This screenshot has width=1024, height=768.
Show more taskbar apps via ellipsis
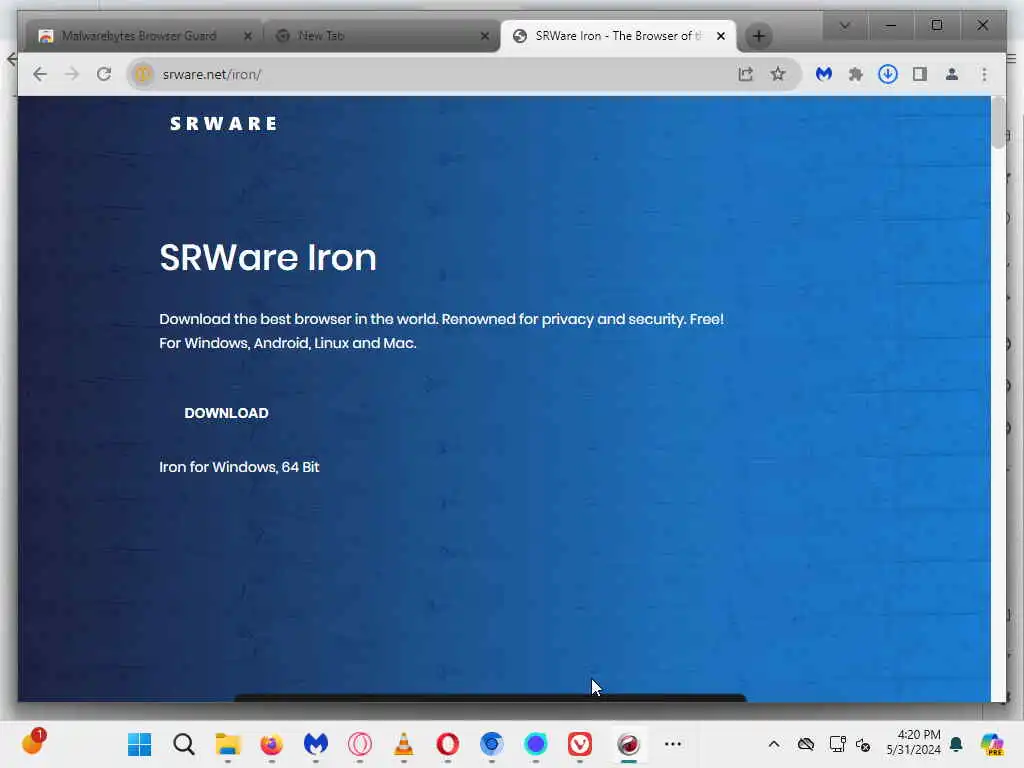pyautogui.click(x=673, y=744)
